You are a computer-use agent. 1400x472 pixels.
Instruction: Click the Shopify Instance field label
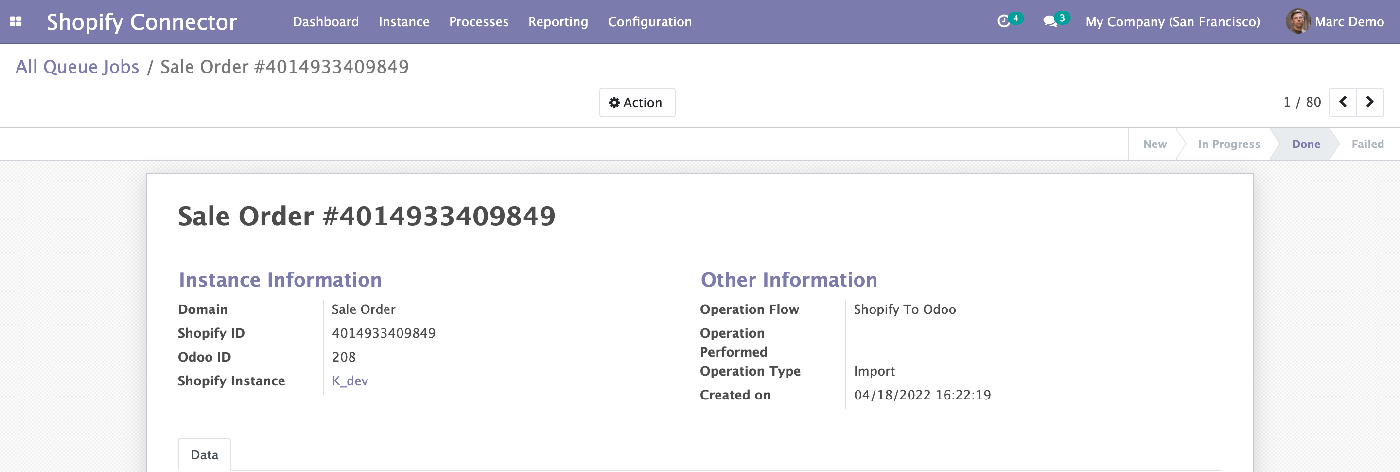coord(231,381)
